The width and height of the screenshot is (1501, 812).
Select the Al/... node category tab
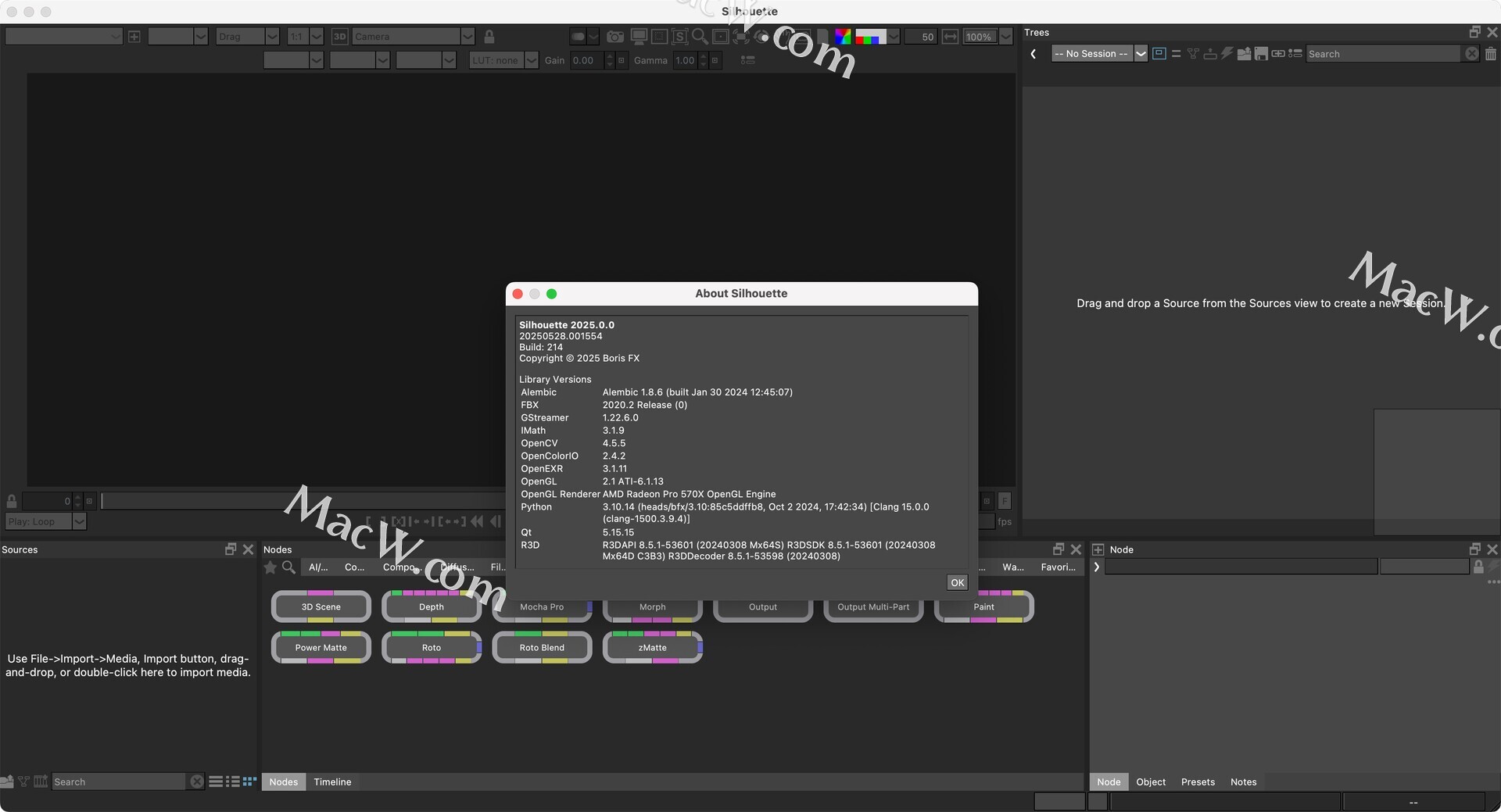[x=318, y=567]
